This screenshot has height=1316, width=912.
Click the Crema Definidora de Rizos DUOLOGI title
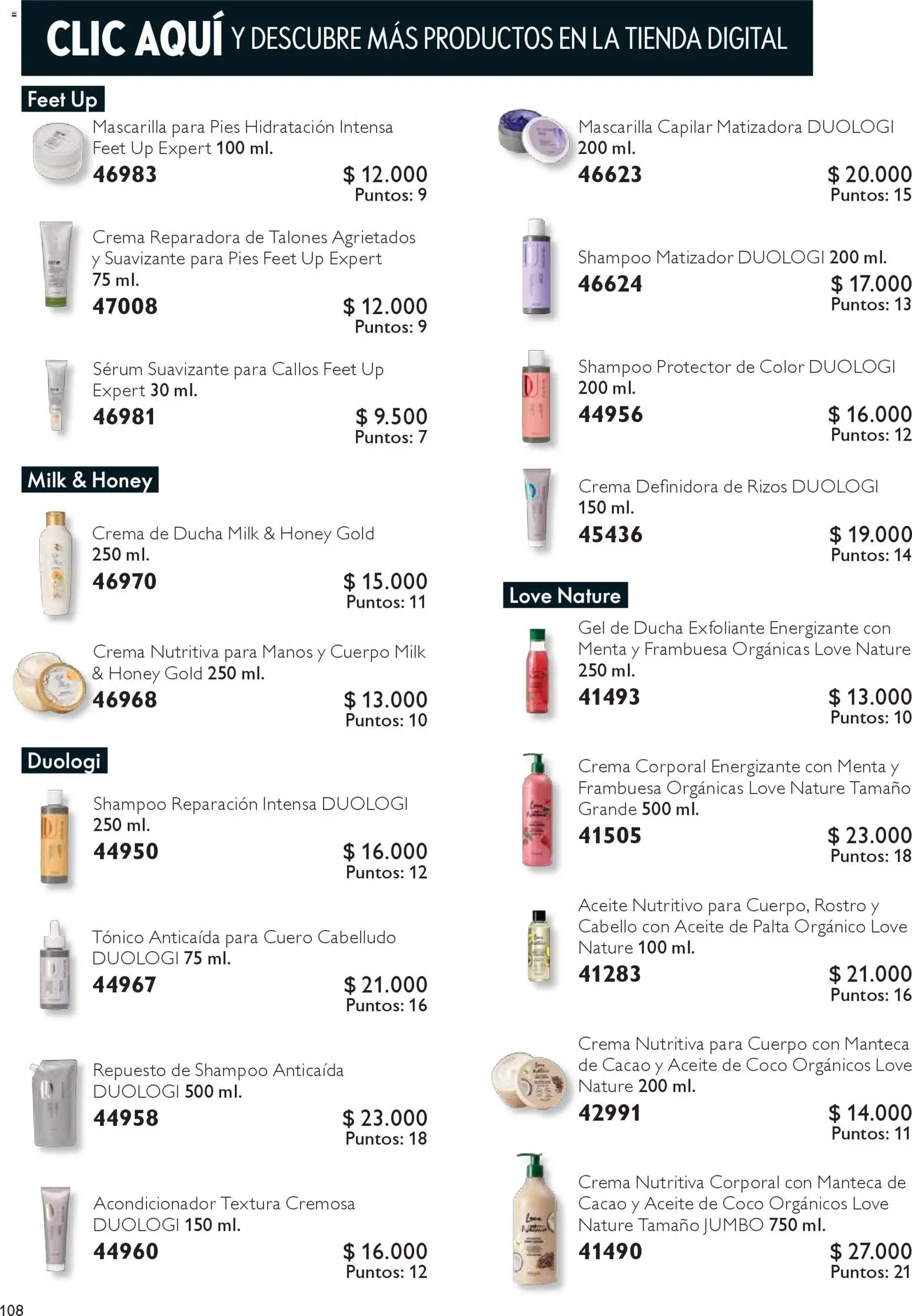click(x=728, y=487)
